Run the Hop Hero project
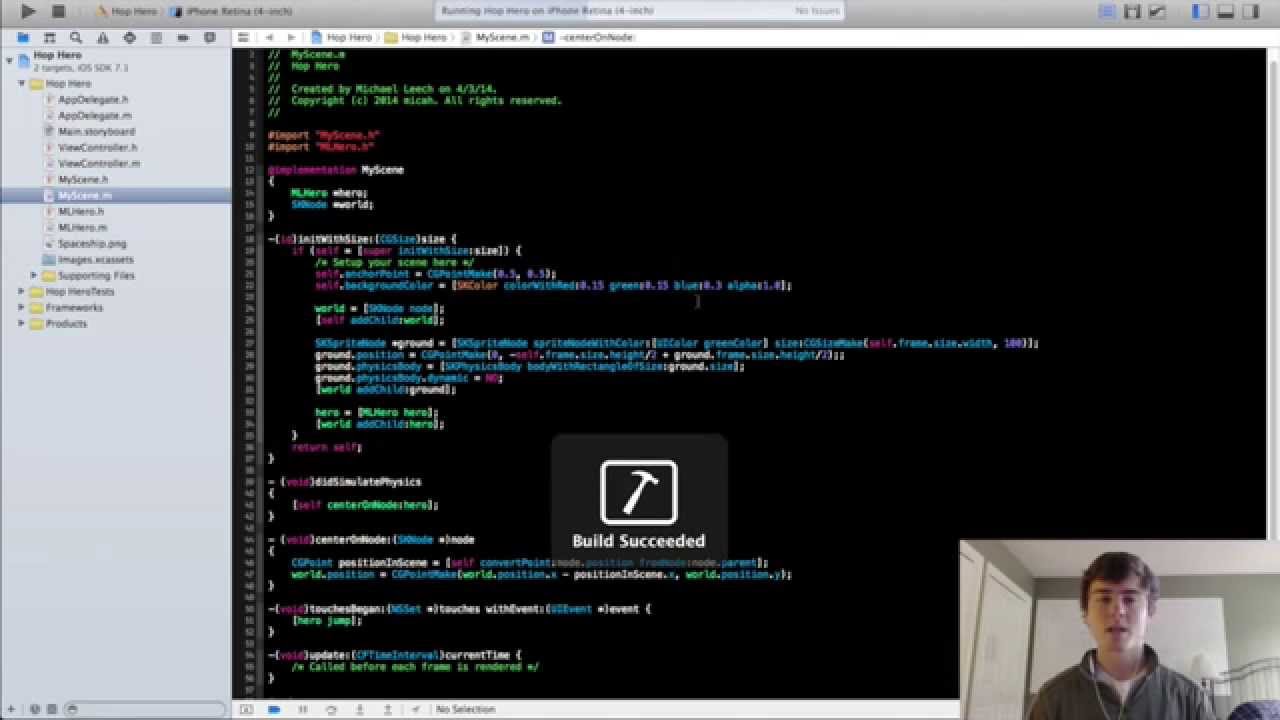 coord(28,11)
